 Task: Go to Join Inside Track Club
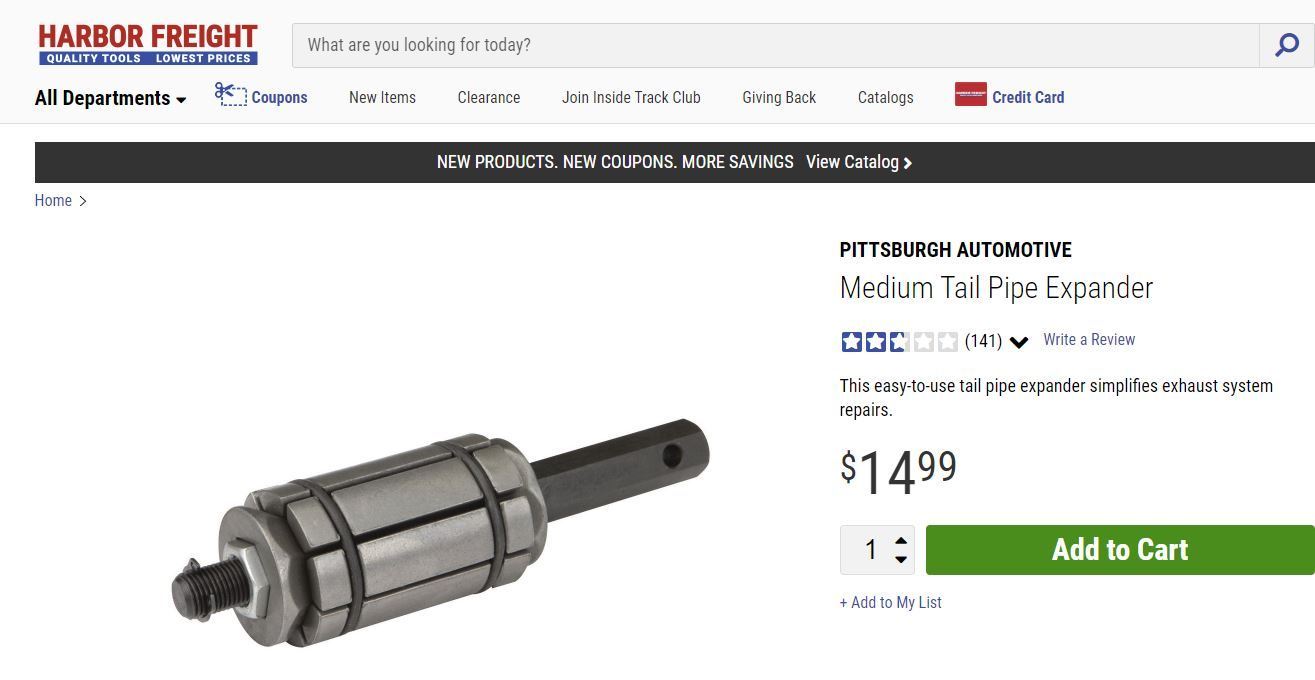click(631, 98)
